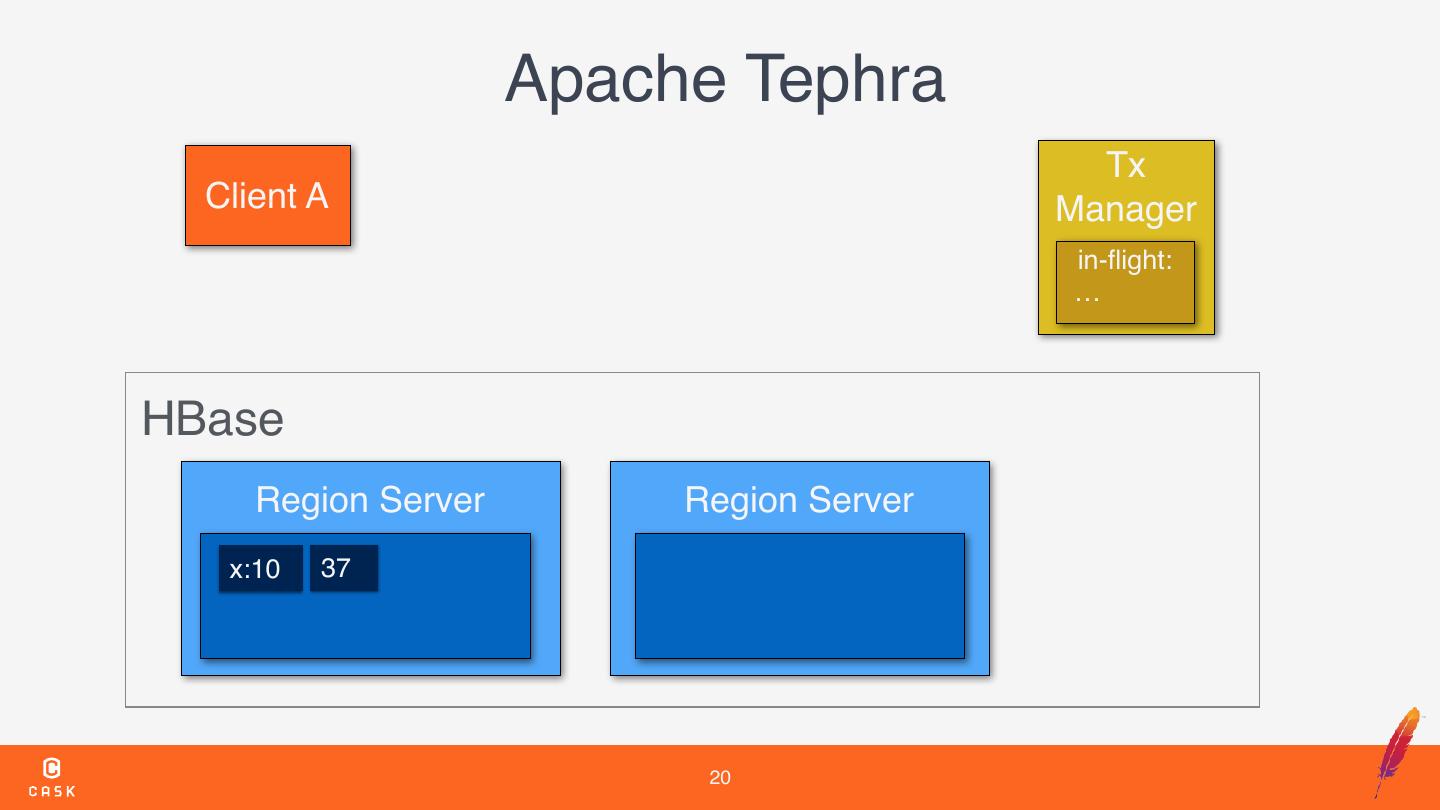The height and width of the screenshot is (810, 1440).
Task: Select the orange Client A box
Action: click(268, 195)
